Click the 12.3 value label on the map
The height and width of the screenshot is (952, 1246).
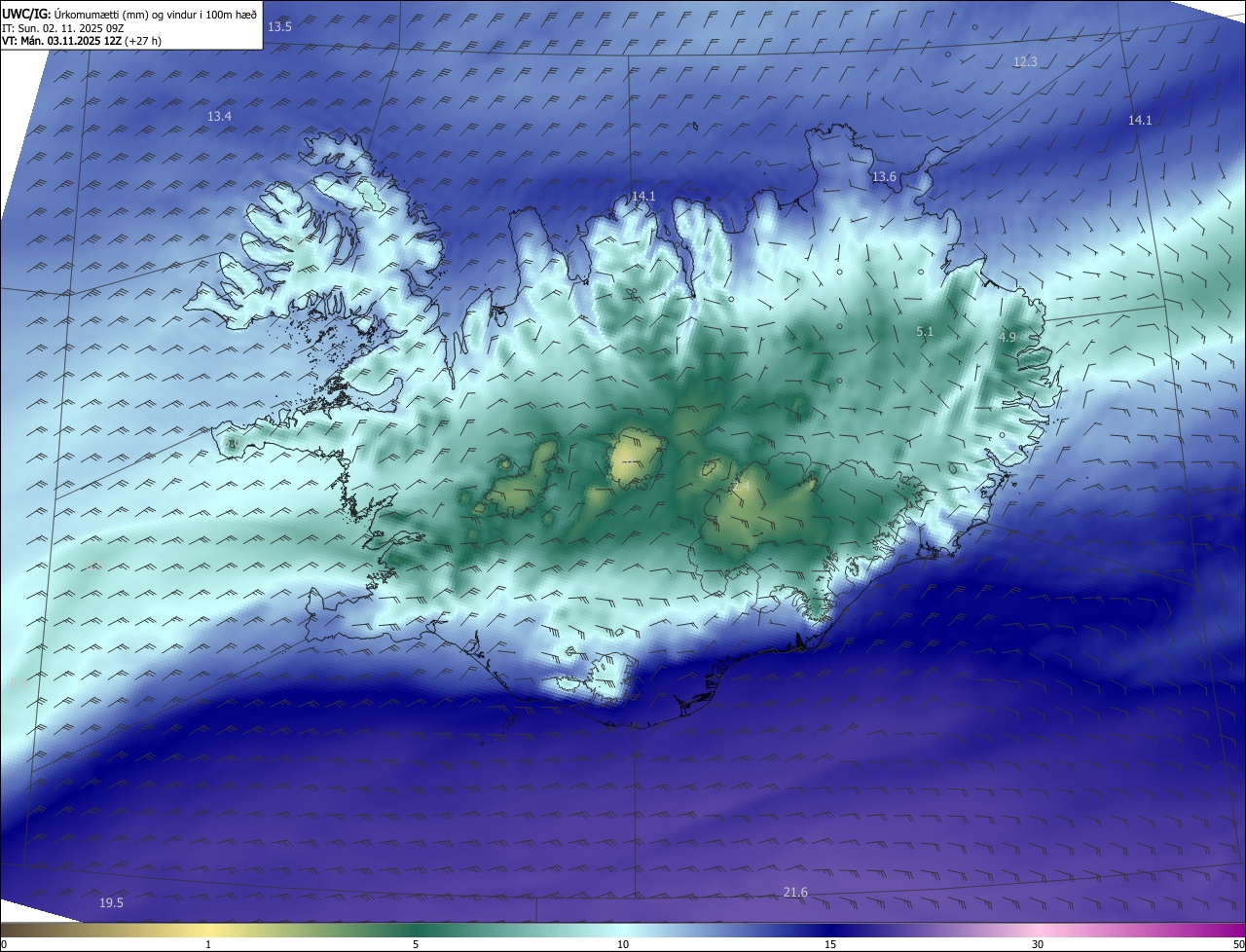click(x=1025, y=62)
